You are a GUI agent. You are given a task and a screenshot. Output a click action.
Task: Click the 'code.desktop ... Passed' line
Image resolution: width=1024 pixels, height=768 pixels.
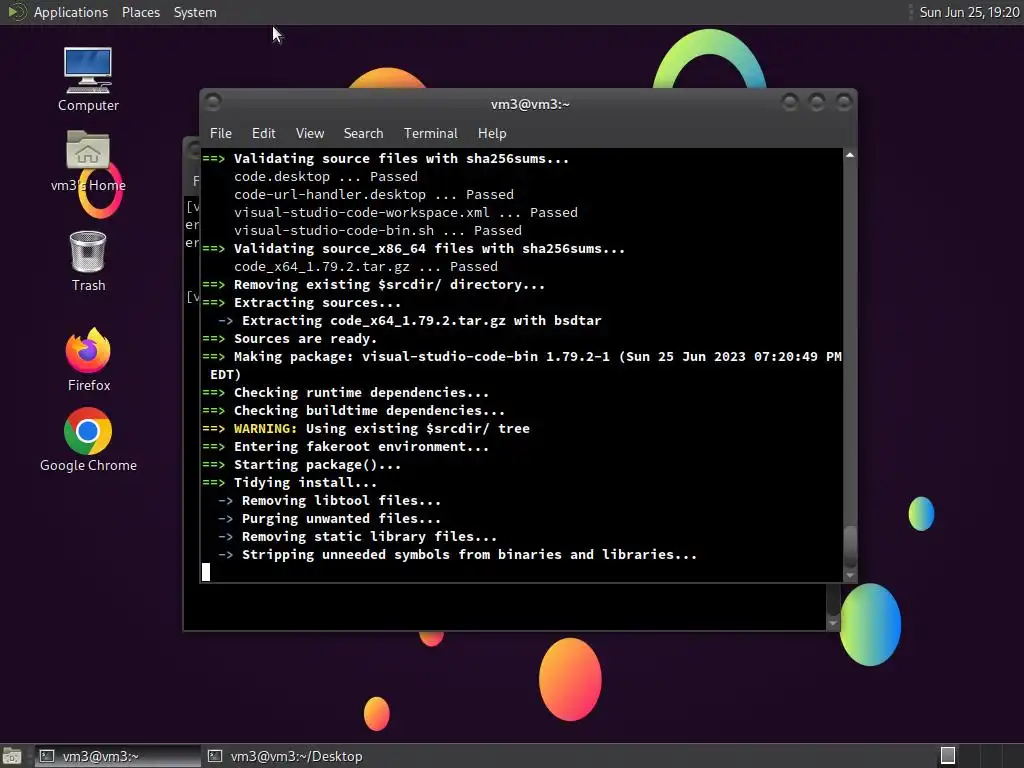pos(325,176)
